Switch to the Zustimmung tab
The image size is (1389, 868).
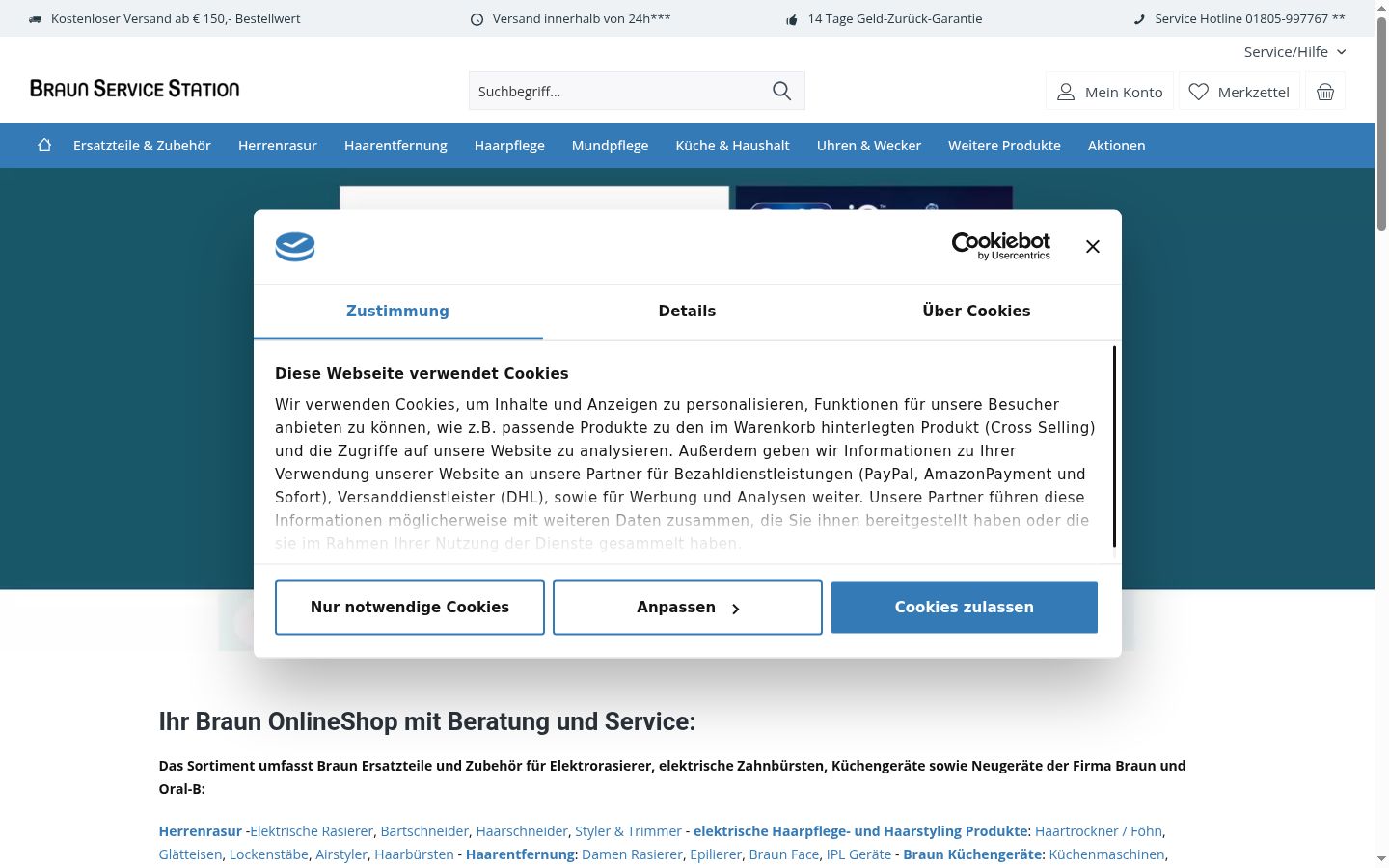[x=397, y=311]
